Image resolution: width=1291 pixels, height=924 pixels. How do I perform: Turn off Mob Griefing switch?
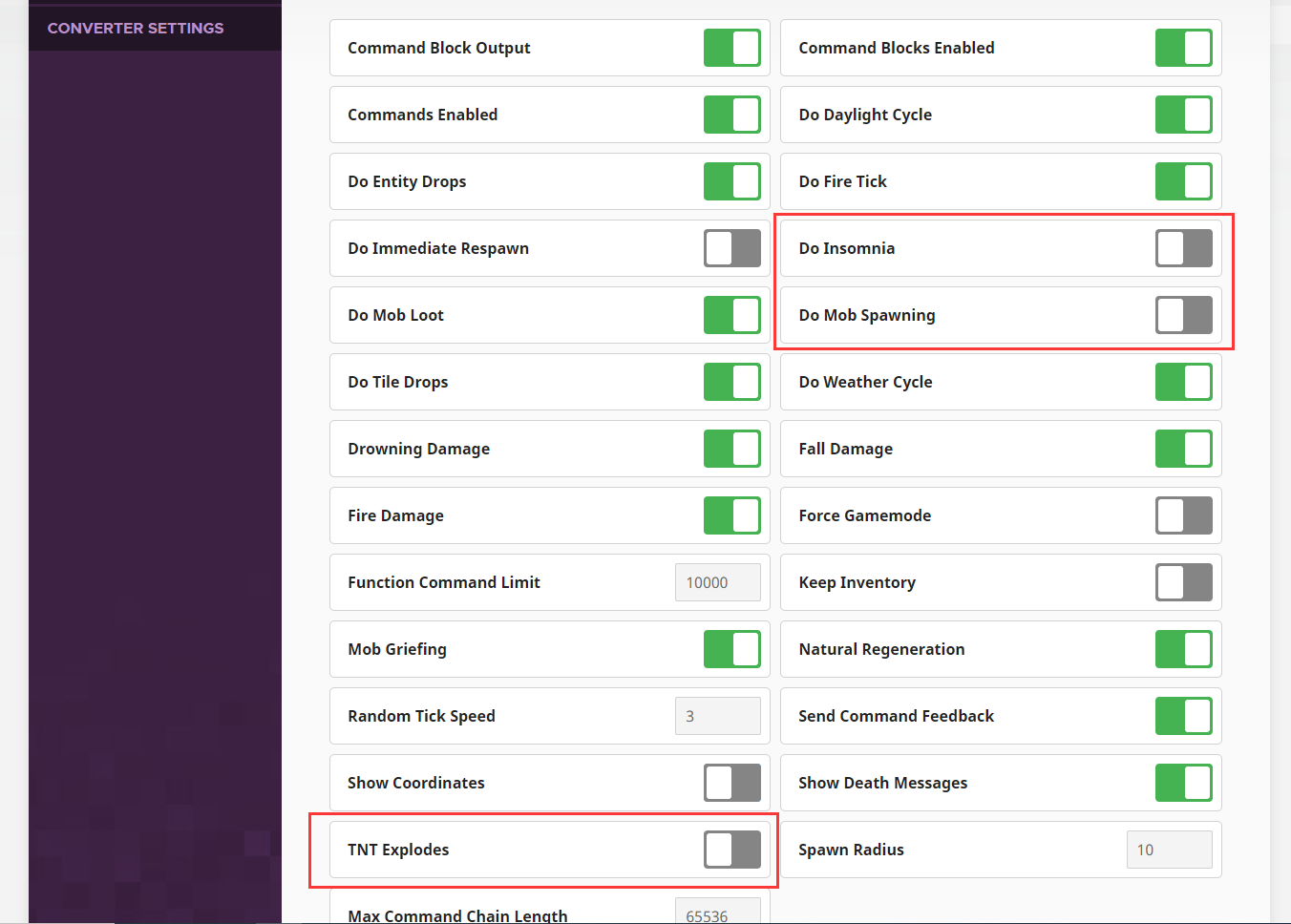click(x=732, y=649)
